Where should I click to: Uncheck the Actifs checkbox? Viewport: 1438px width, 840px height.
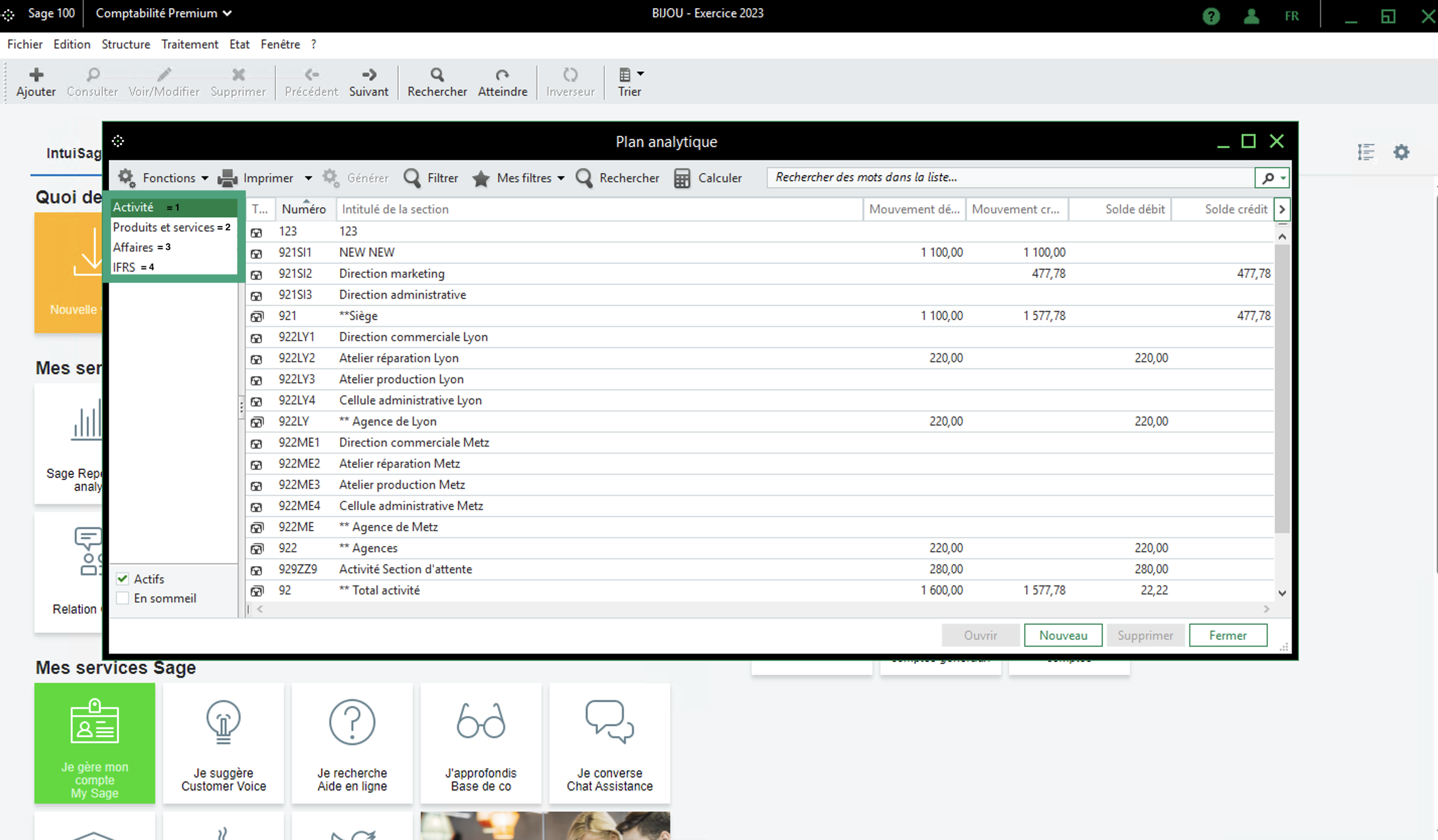click(x=123, y=578)
